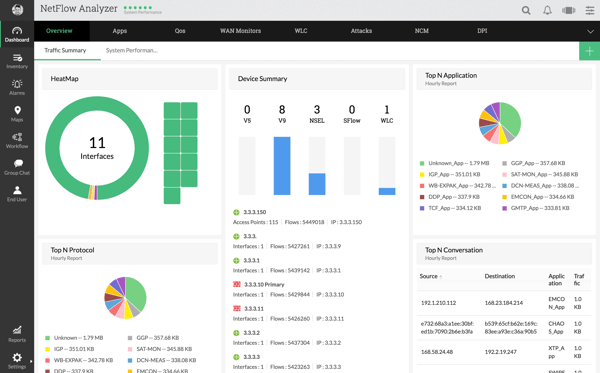
Task: Toggle DCN-MEAS_App legend swatch
Action: [x=504, y=186]
